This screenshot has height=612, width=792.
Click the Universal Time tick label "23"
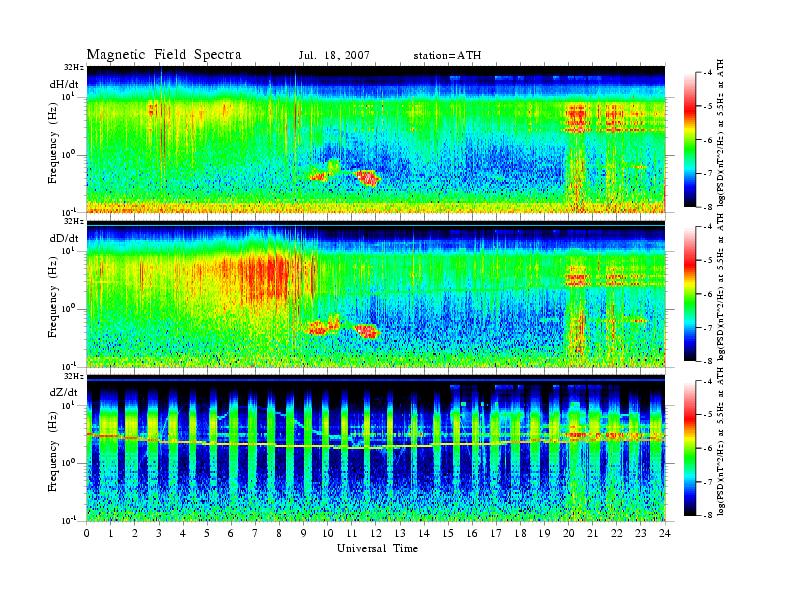point(641,534)
